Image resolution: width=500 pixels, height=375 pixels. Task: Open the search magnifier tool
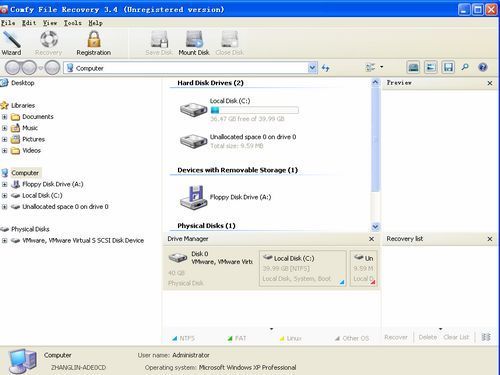pos(465,67)
